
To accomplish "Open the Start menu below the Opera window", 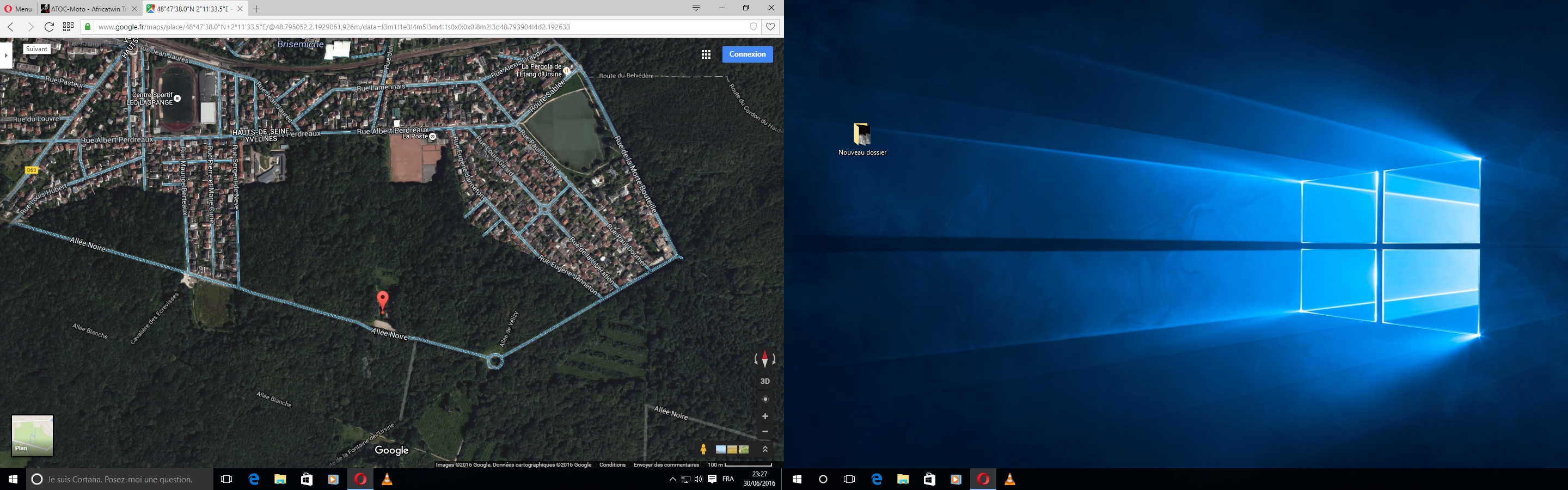I will point(13,479).
